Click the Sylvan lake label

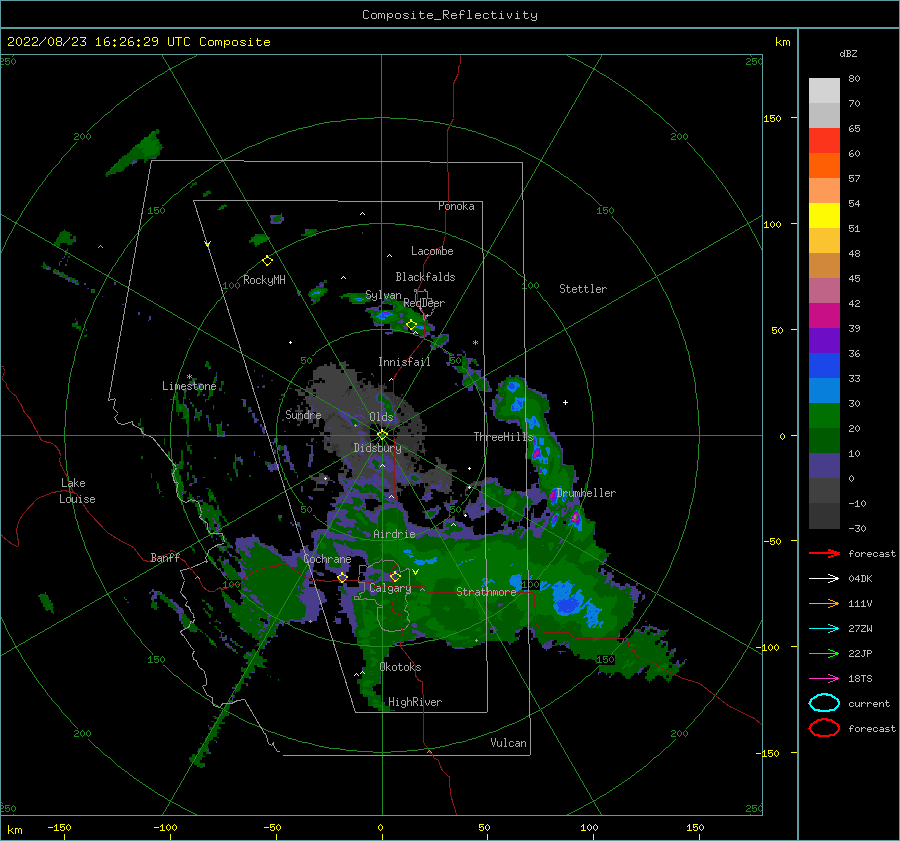click(383, 295)
